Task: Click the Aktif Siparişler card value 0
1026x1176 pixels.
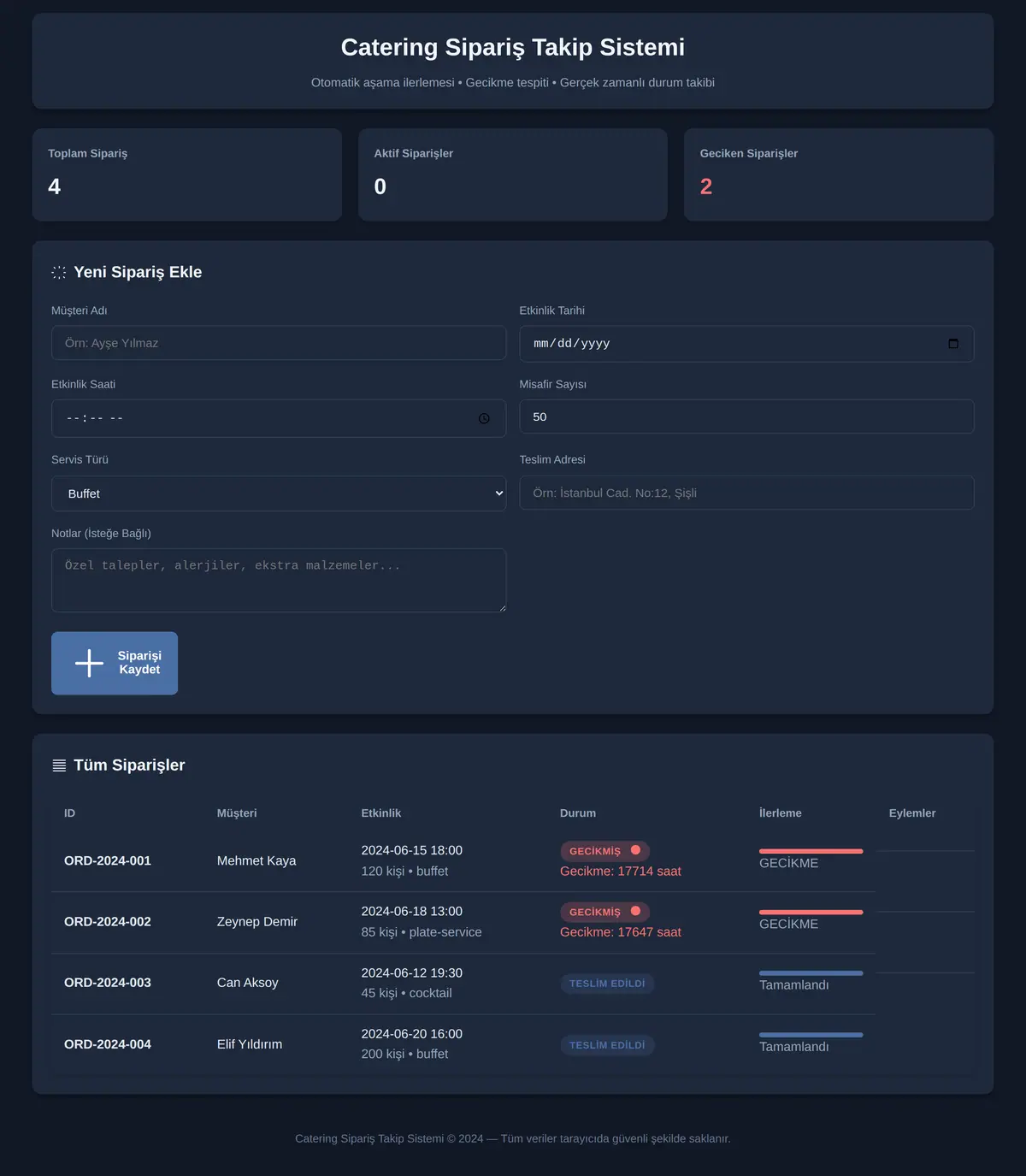Action: 380,186
